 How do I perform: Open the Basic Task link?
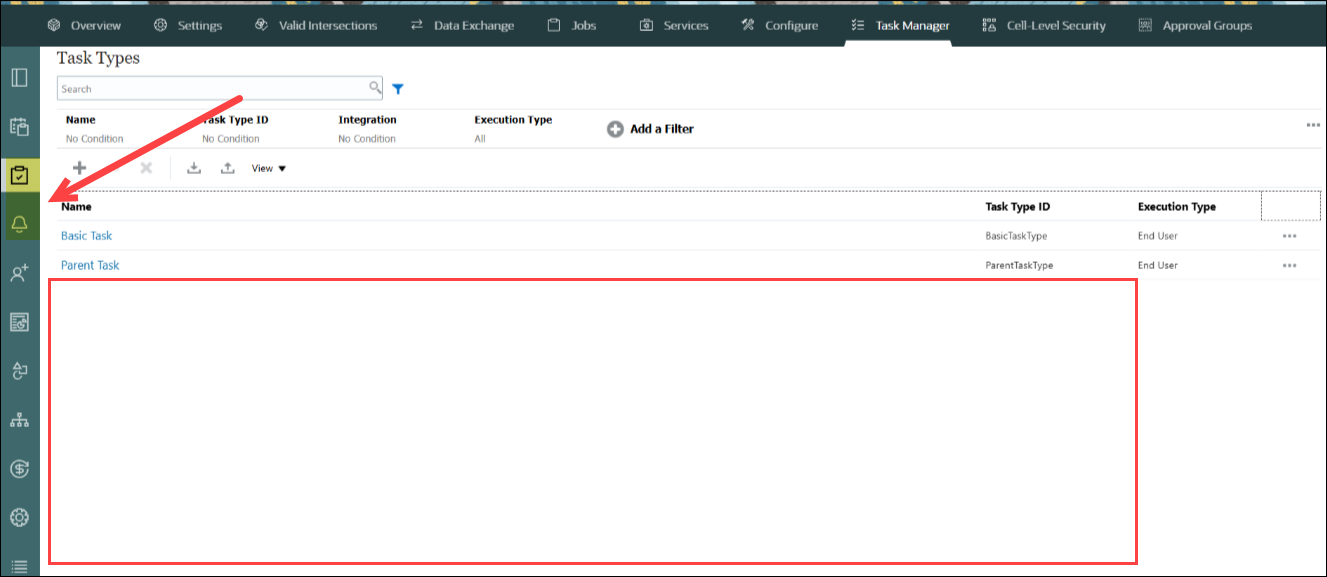86,236
